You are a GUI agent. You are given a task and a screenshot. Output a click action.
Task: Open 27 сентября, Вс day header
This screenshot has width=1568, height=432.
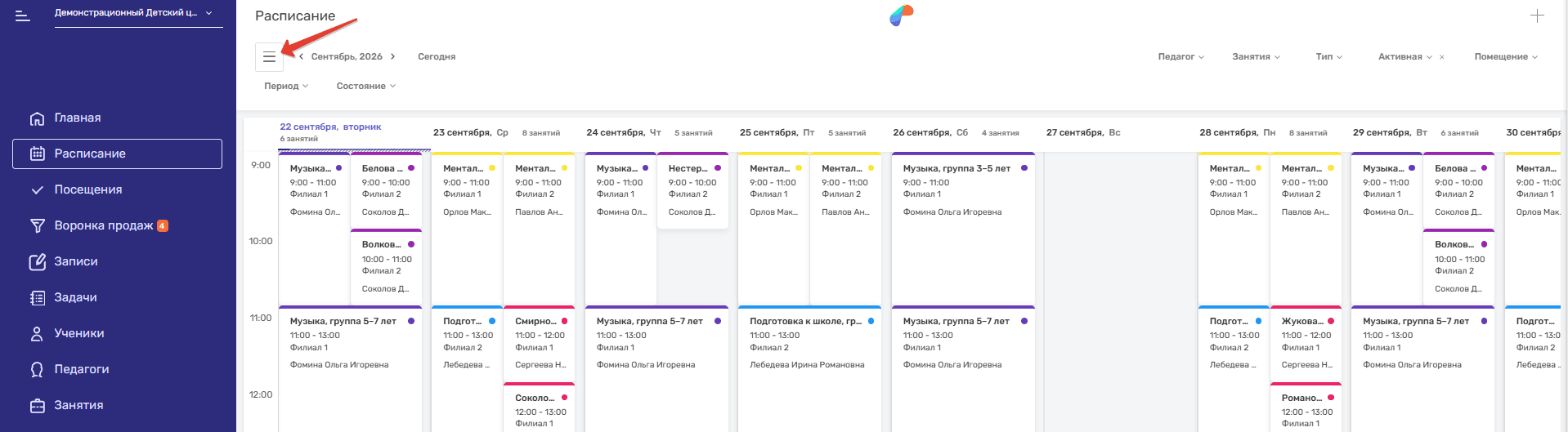pyautogui.click(x=1083, y=132)
